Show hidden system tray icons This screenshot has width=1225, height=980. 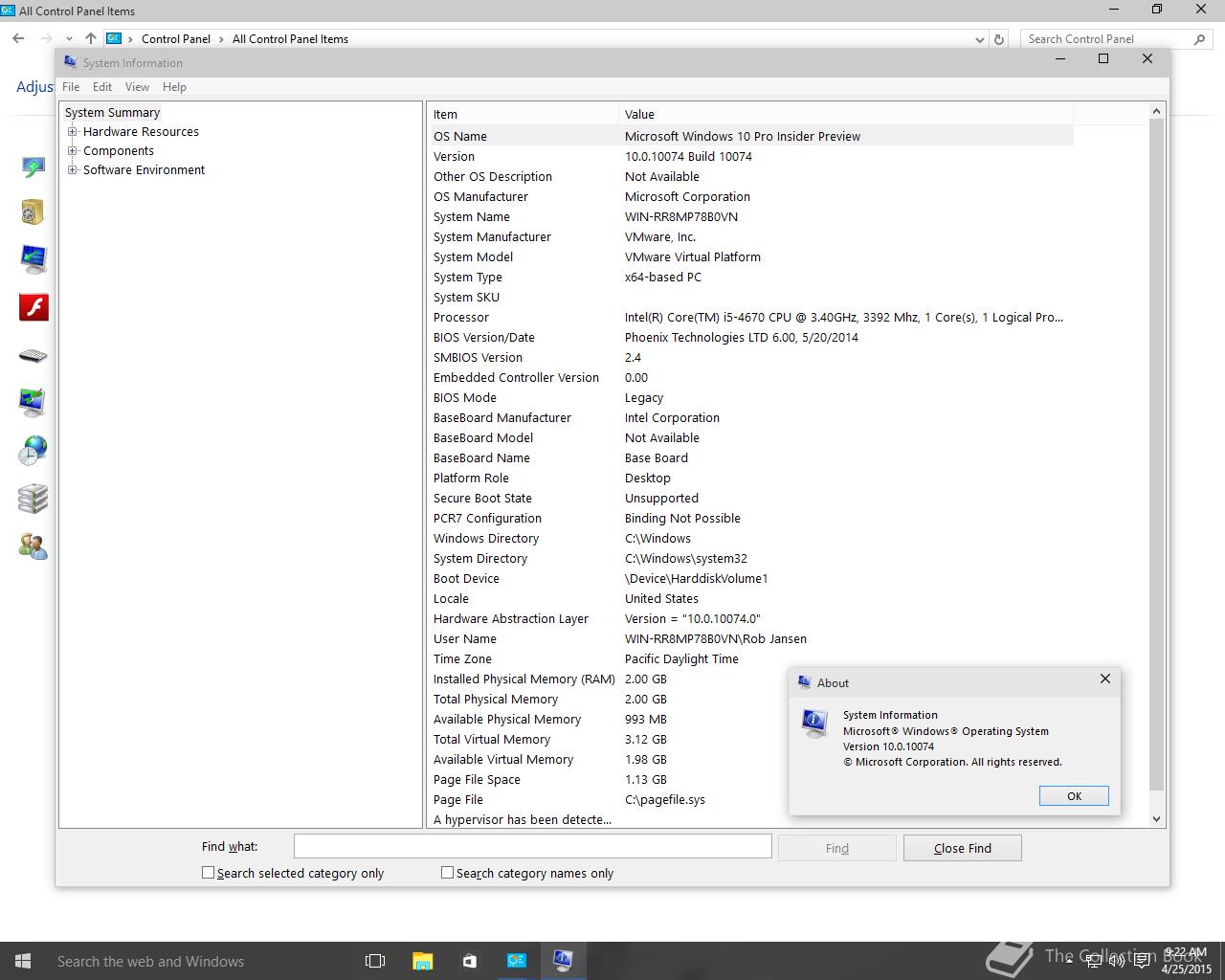(x=1069, y=961)
